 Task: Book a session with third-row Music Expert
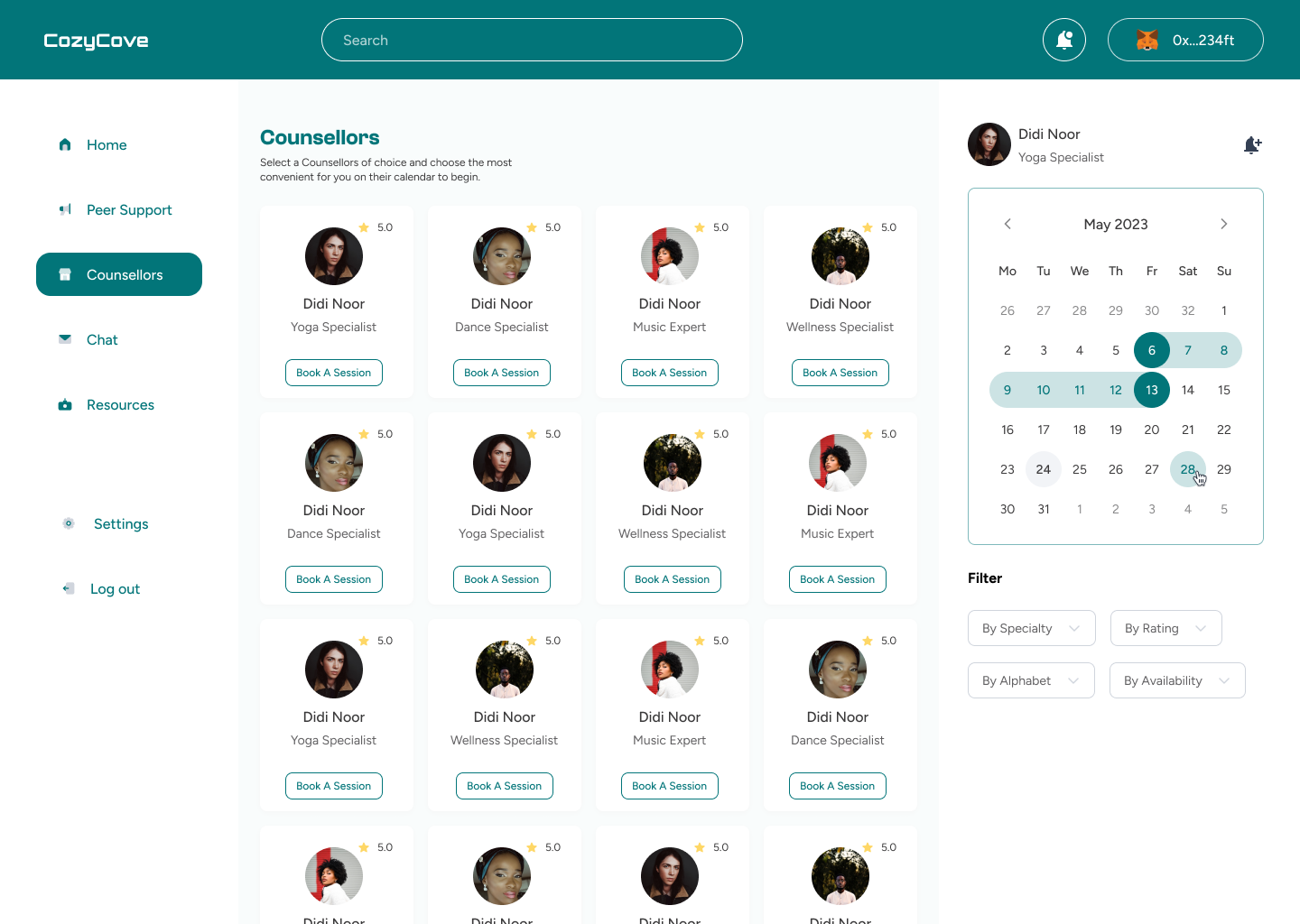tap(670, 786)
